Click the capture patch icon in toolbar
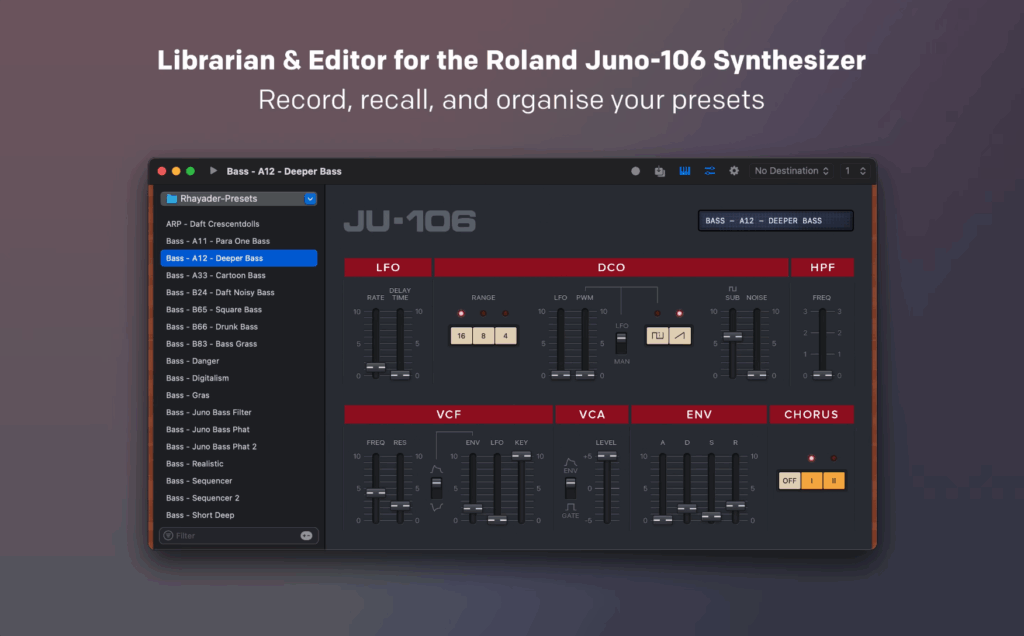The width and height of the screenshot is (1024, 636). click(660, 171)
